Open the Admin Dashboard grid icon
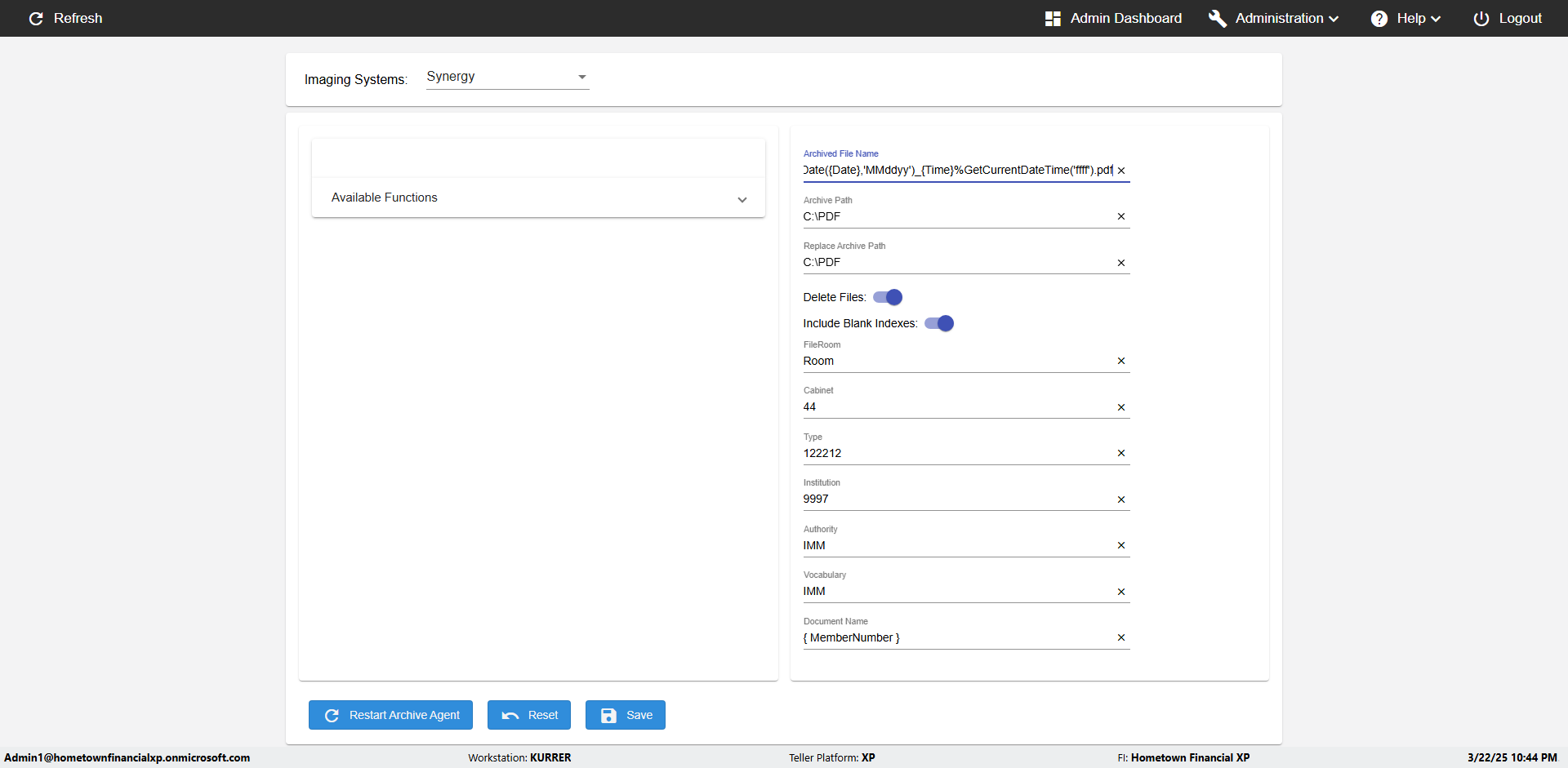Viewport: 1568px width, 768px height. 1053,19
